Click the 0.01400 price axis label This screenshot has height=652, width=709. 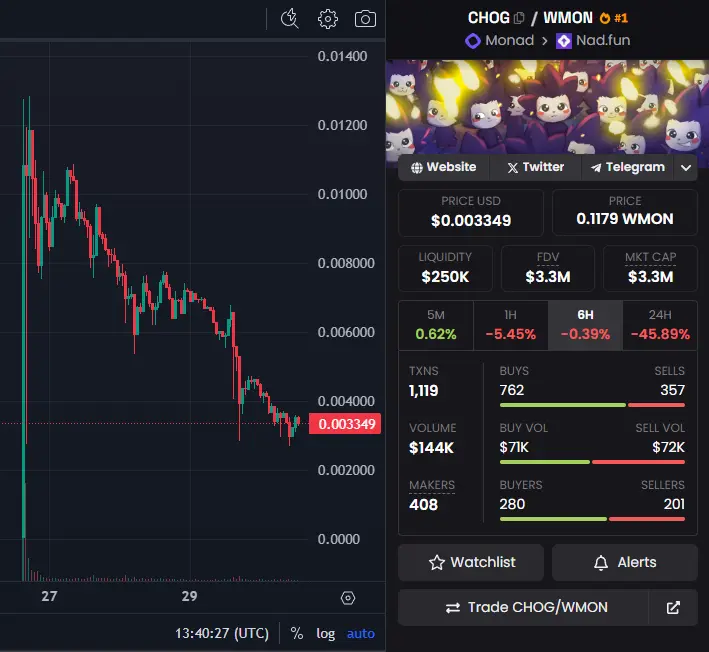click(x=342, y=57)
